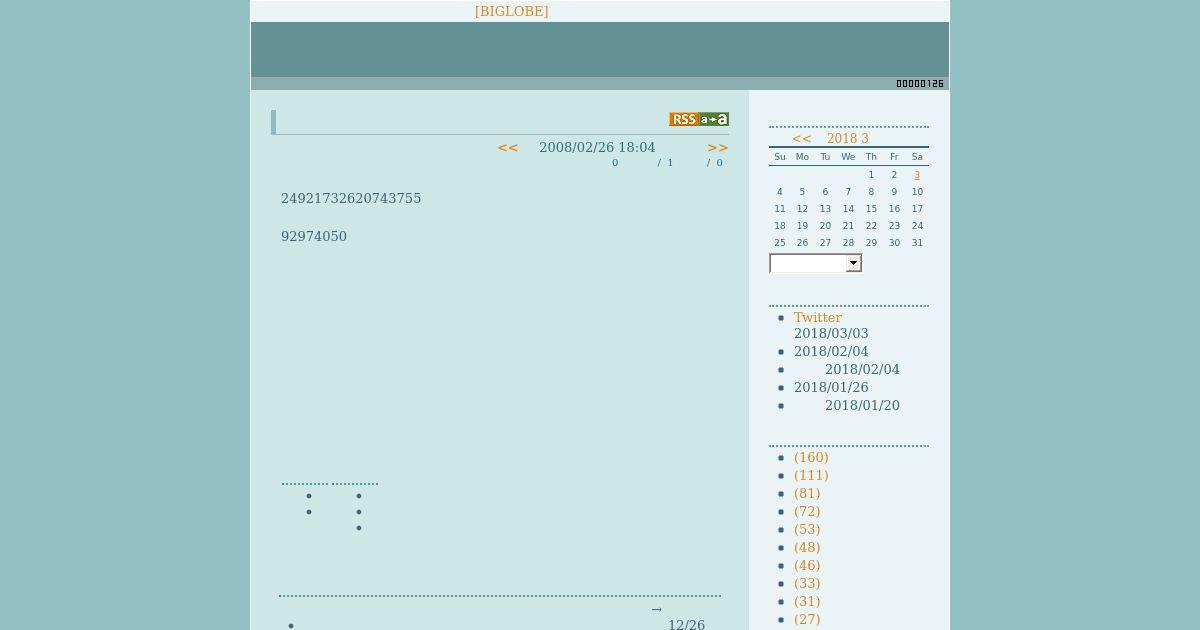The width and height of the screenshot is (1200, 630).
Task: Follow the [BIGLOBE] link in the header
Action: [x=511, y=11]
